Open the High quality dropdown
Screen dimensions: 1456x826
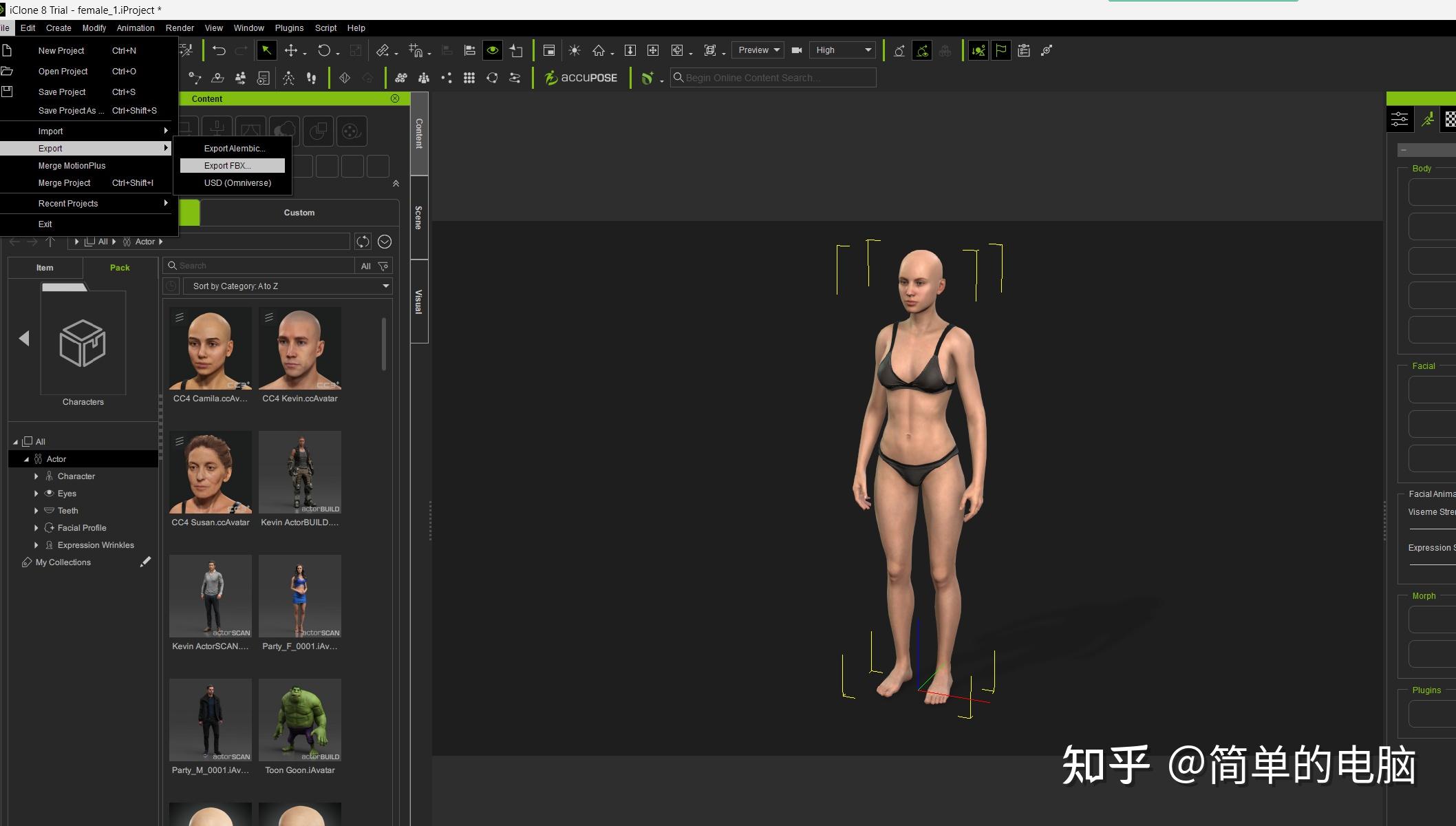843,50
